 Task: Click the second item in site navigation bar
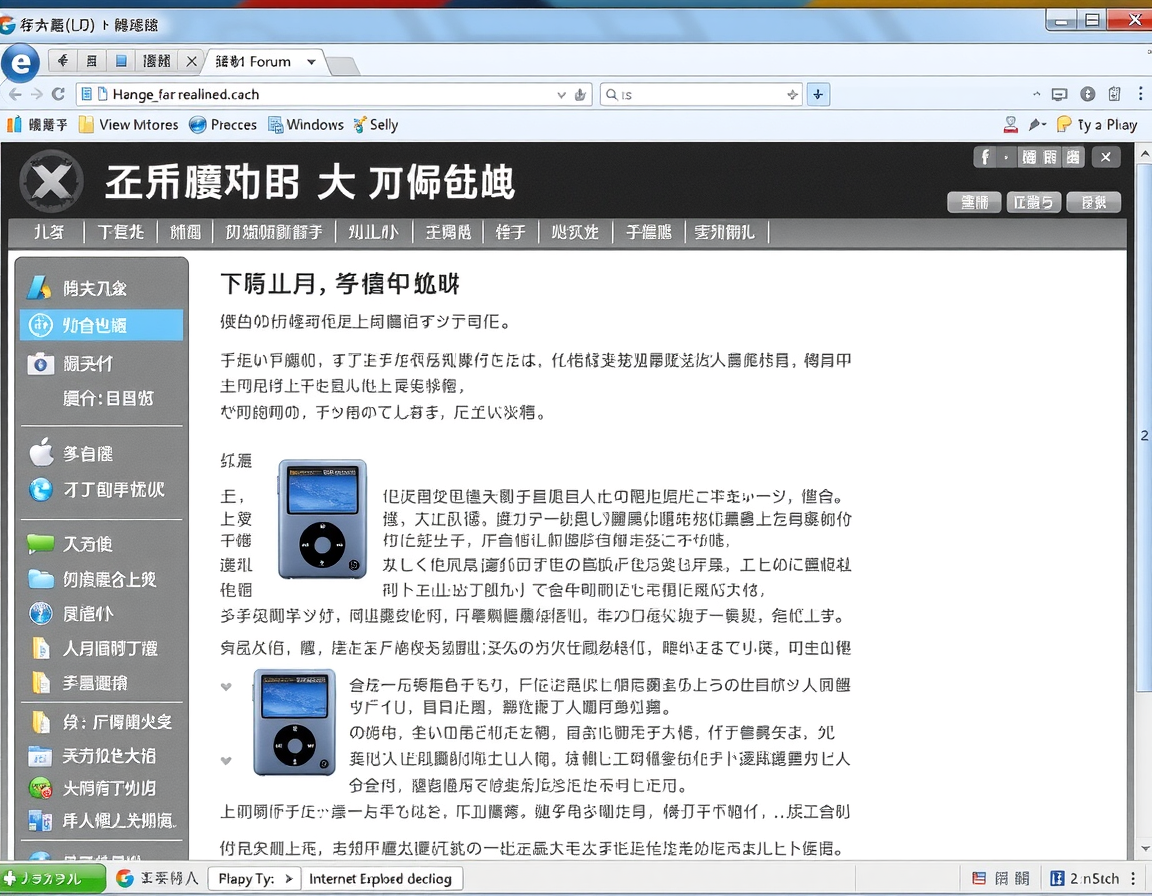[120, 232]
